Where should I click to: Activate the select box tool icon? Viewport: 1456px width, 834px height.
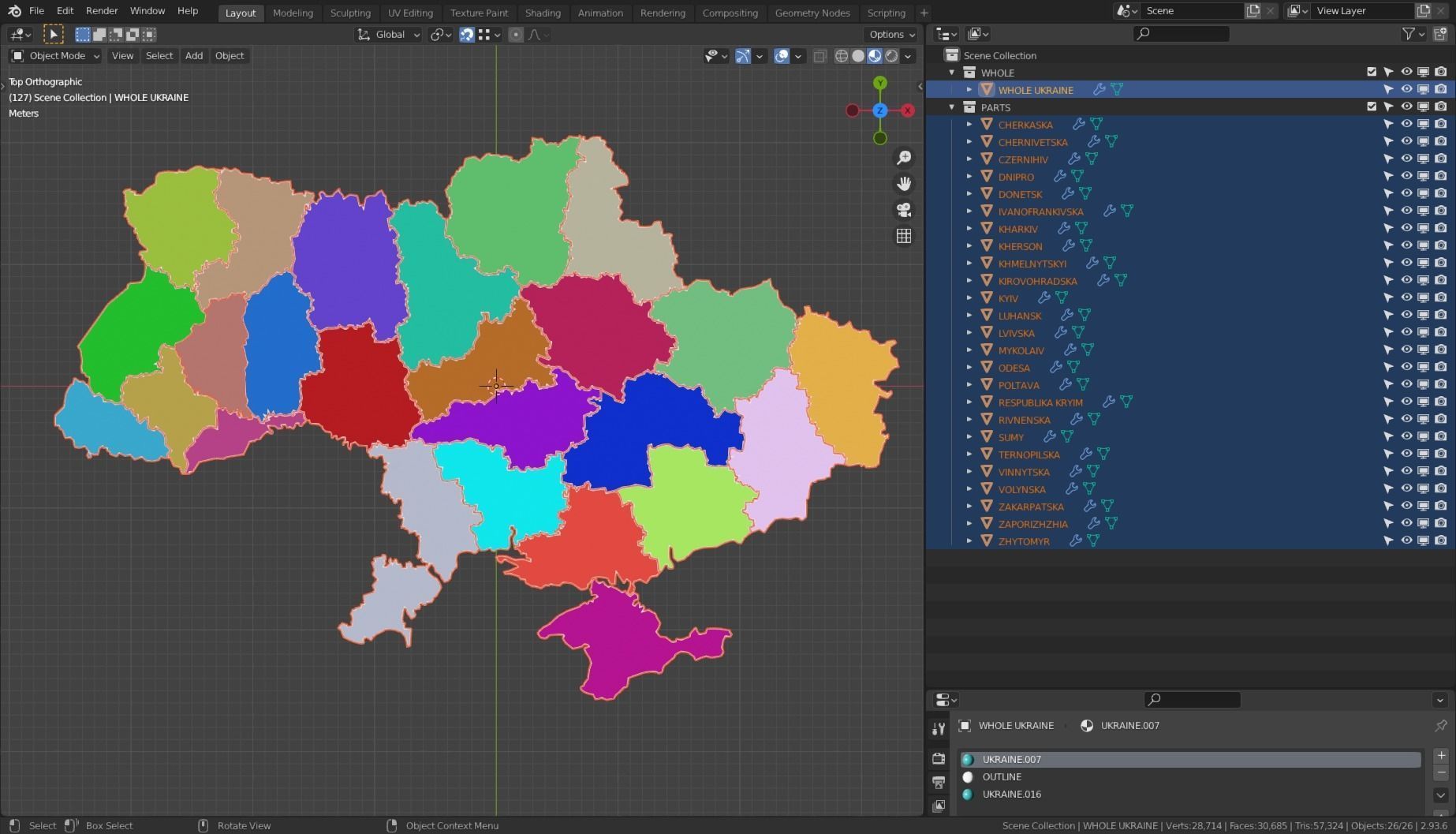click(53, 34)
